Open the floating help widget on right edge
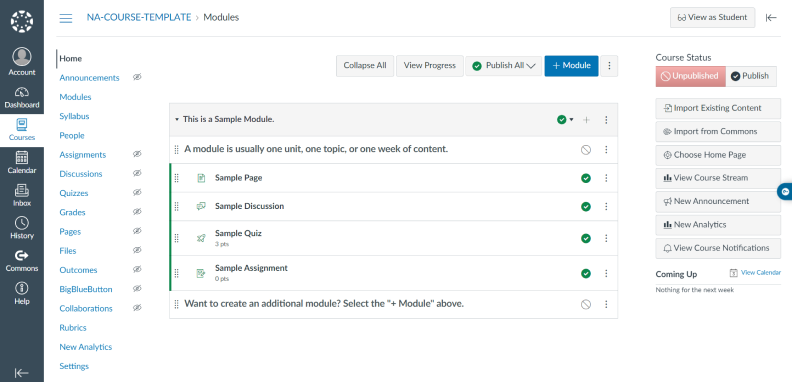This screenshot has width=792, height=382. 785,192
